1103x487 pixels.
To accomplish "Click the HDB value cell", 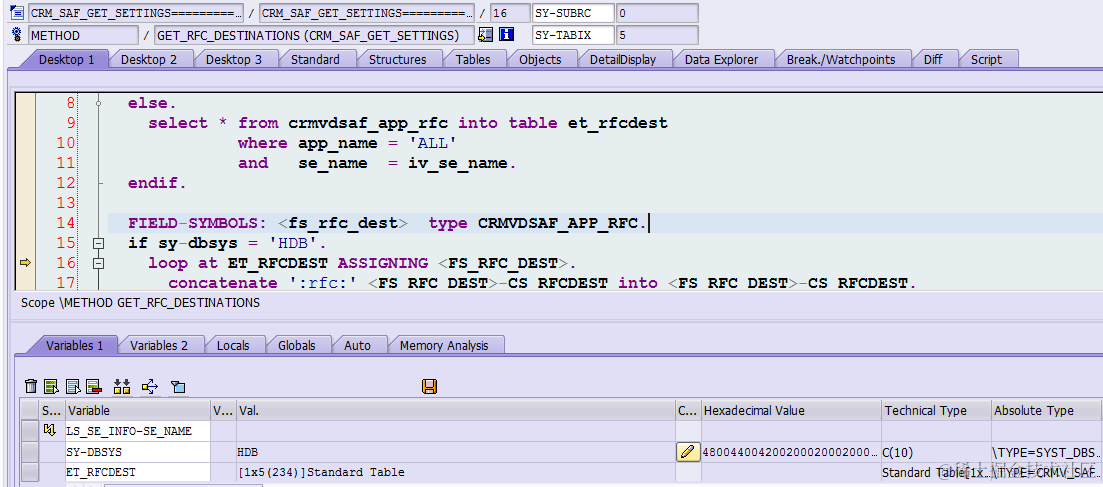I will pos(456,452).
